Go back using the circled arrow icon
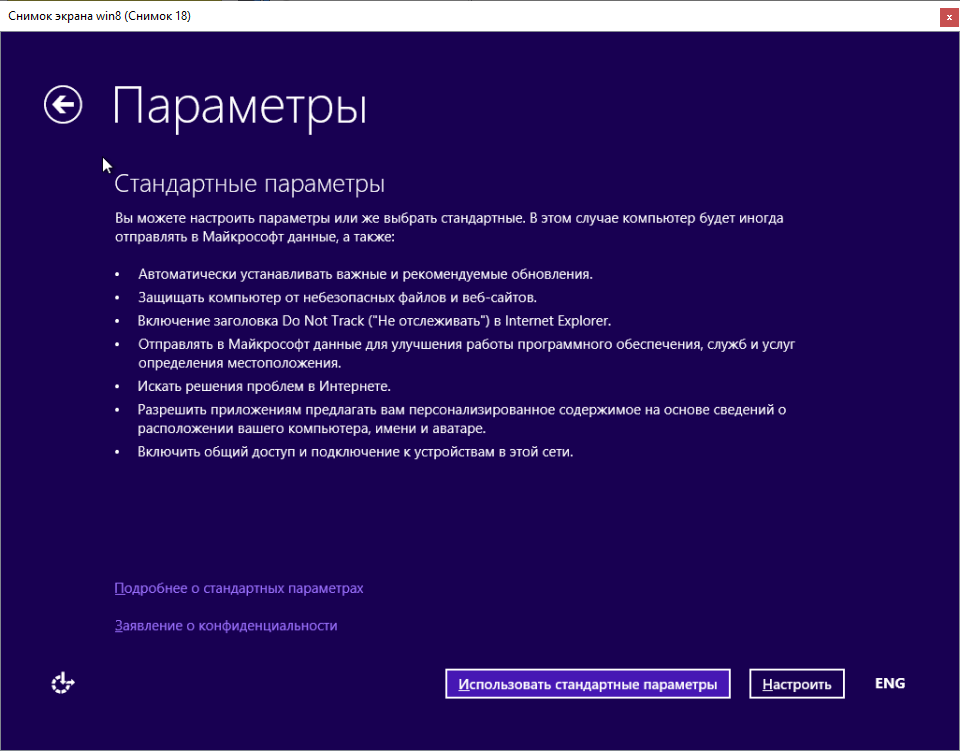Image resolution: width=960 pixels, height=751 pixels. coord(63,105)
